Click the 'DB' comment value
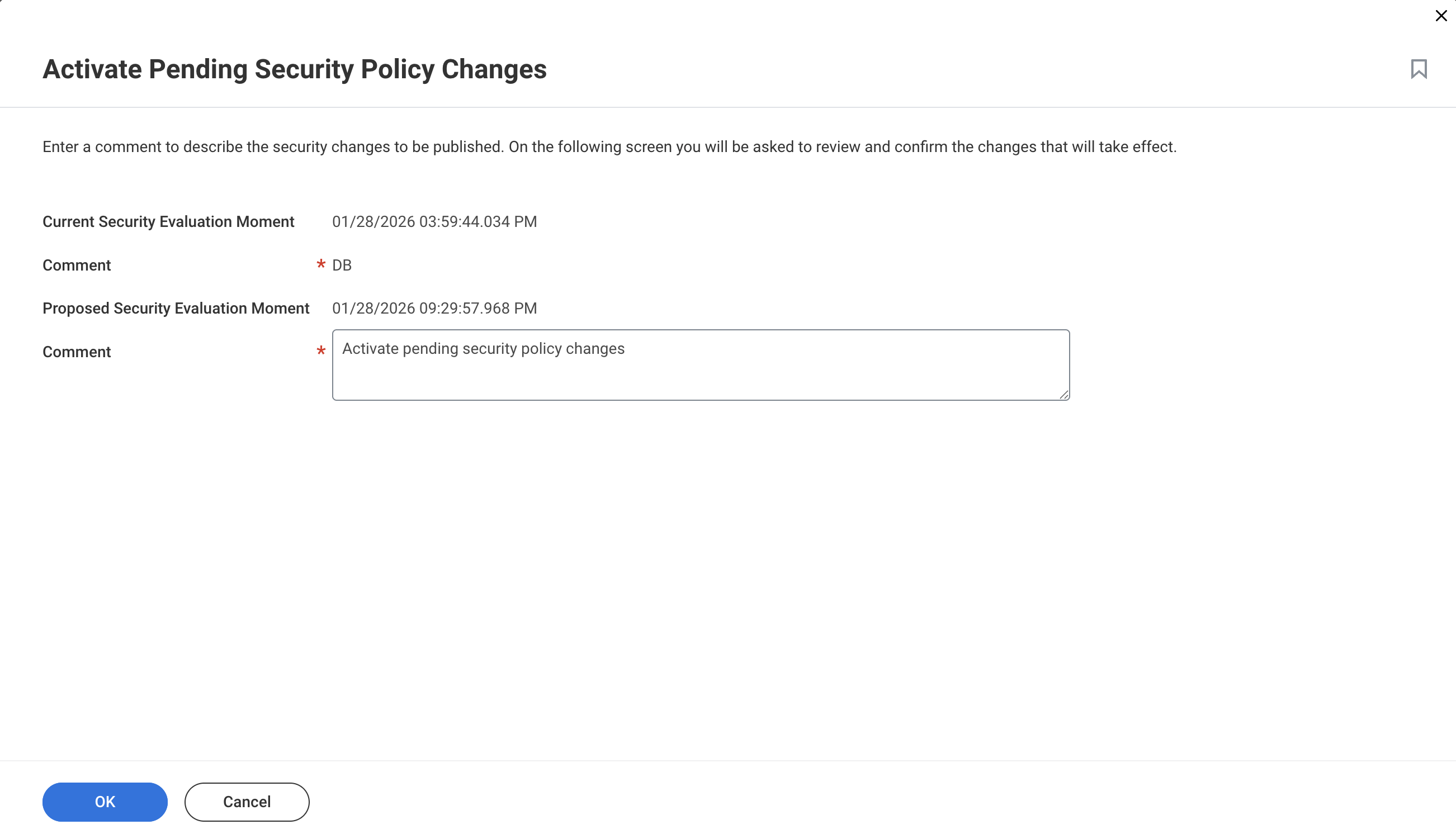This screenshot has height=834, width=1456. tap(342, 265)
